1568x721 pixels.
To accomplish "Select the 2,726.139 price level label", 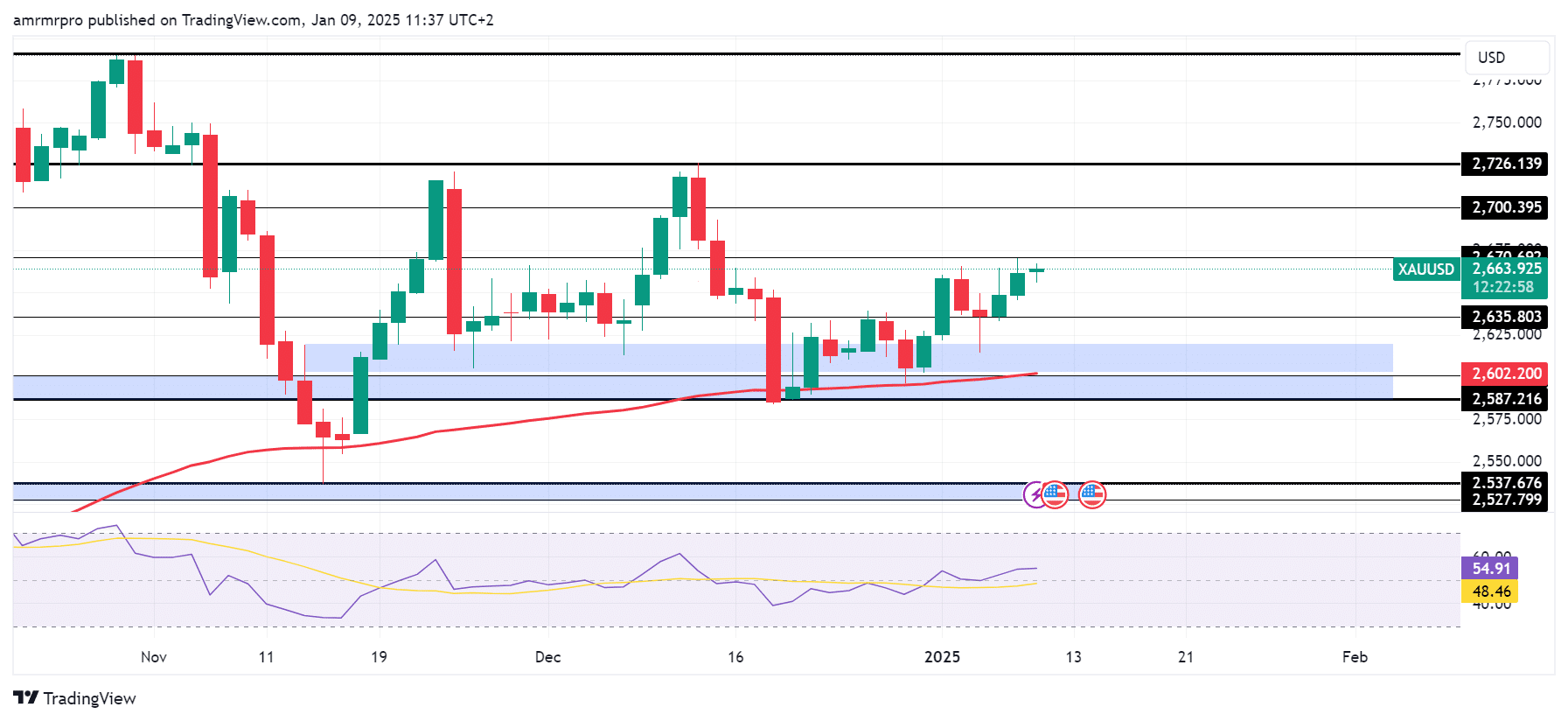I will coord(1504,164).
